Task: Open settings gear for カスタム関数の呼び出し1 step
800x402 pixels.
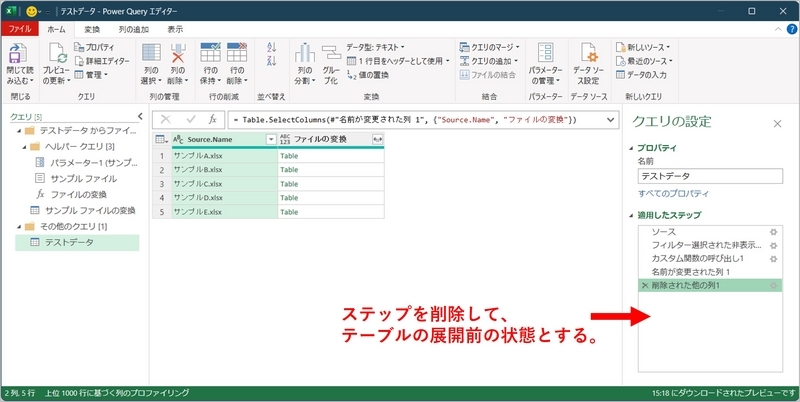Action: (773, 259)
